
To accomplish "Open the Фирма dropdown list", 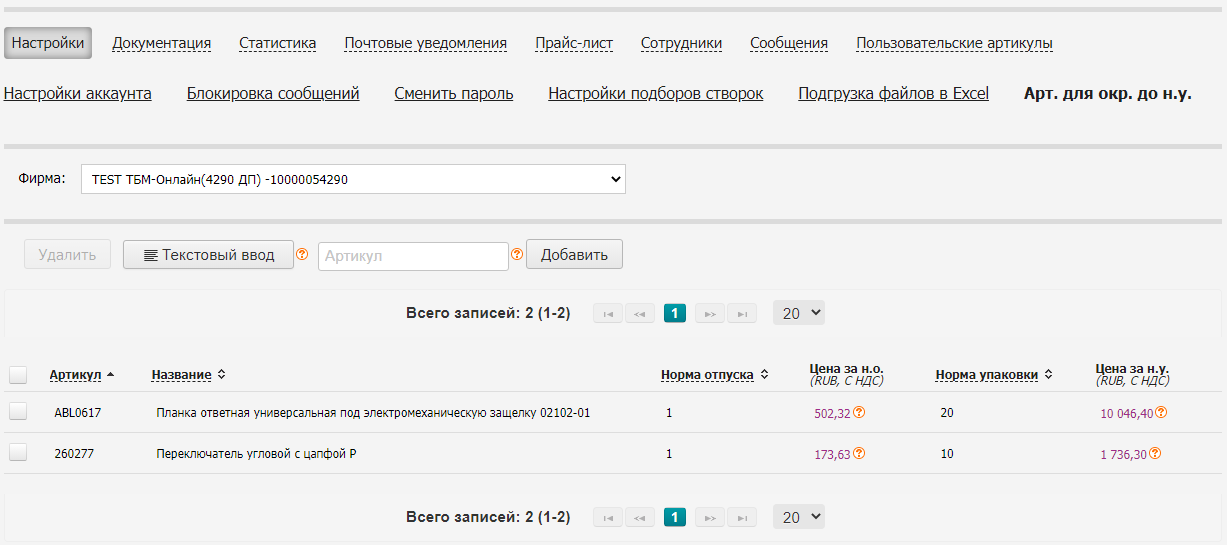I will [x=353, y=180].
